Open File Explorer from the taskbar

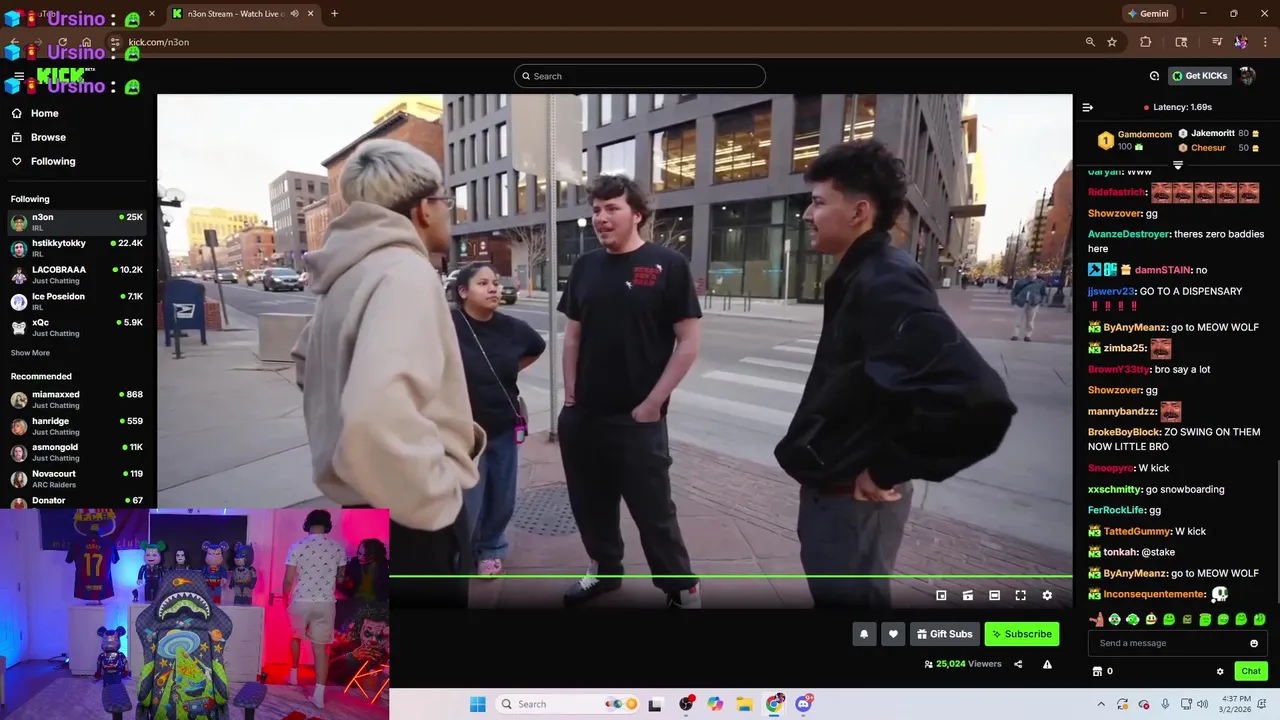point(745,704)
